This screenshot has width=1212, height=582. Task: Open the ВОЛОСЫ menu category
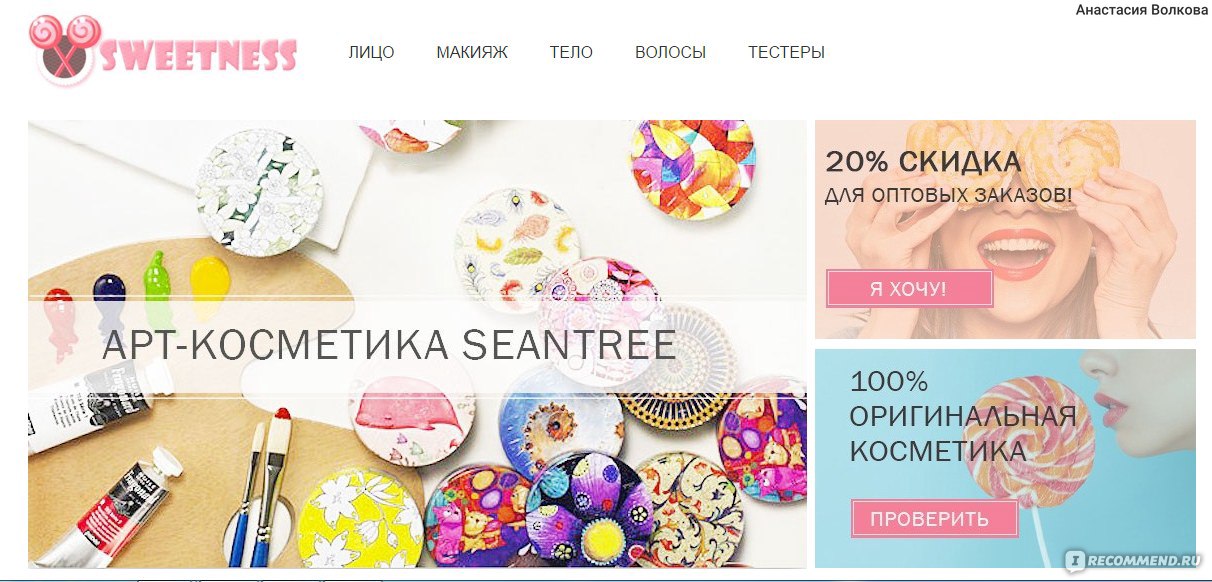click(670, 52)
